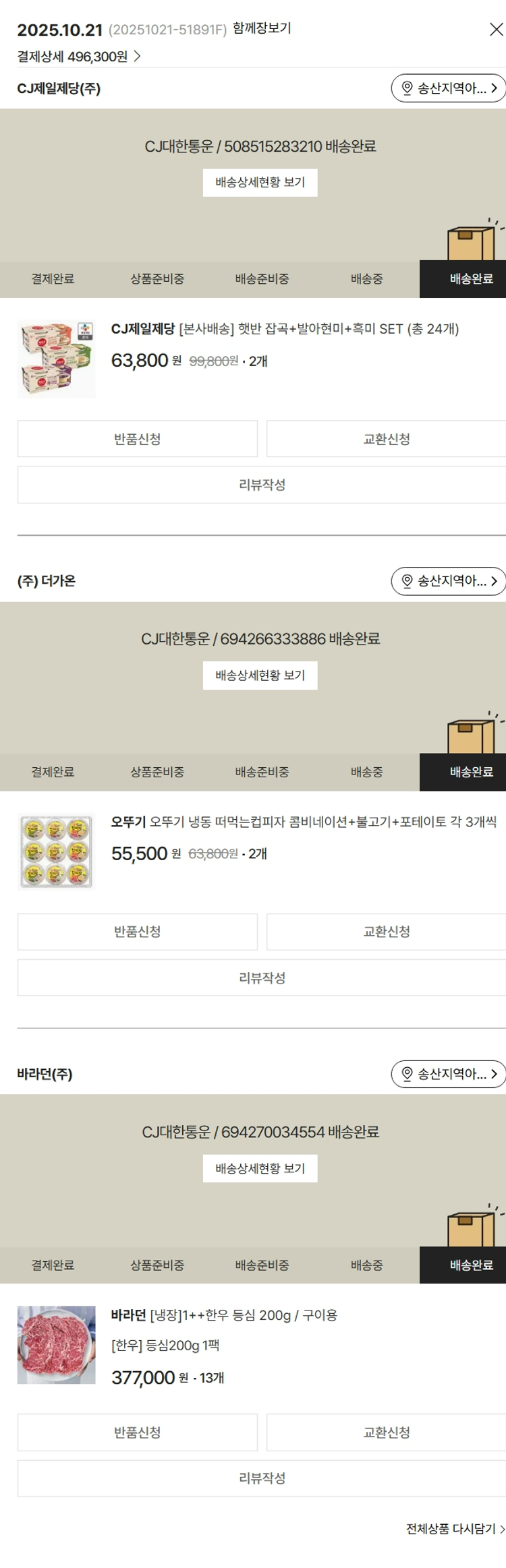Image resolution: width=506 pixels, height=1568 pixels.
Task: Request a return for 오뚜기 컵피자
Action: tap(137, 932)
